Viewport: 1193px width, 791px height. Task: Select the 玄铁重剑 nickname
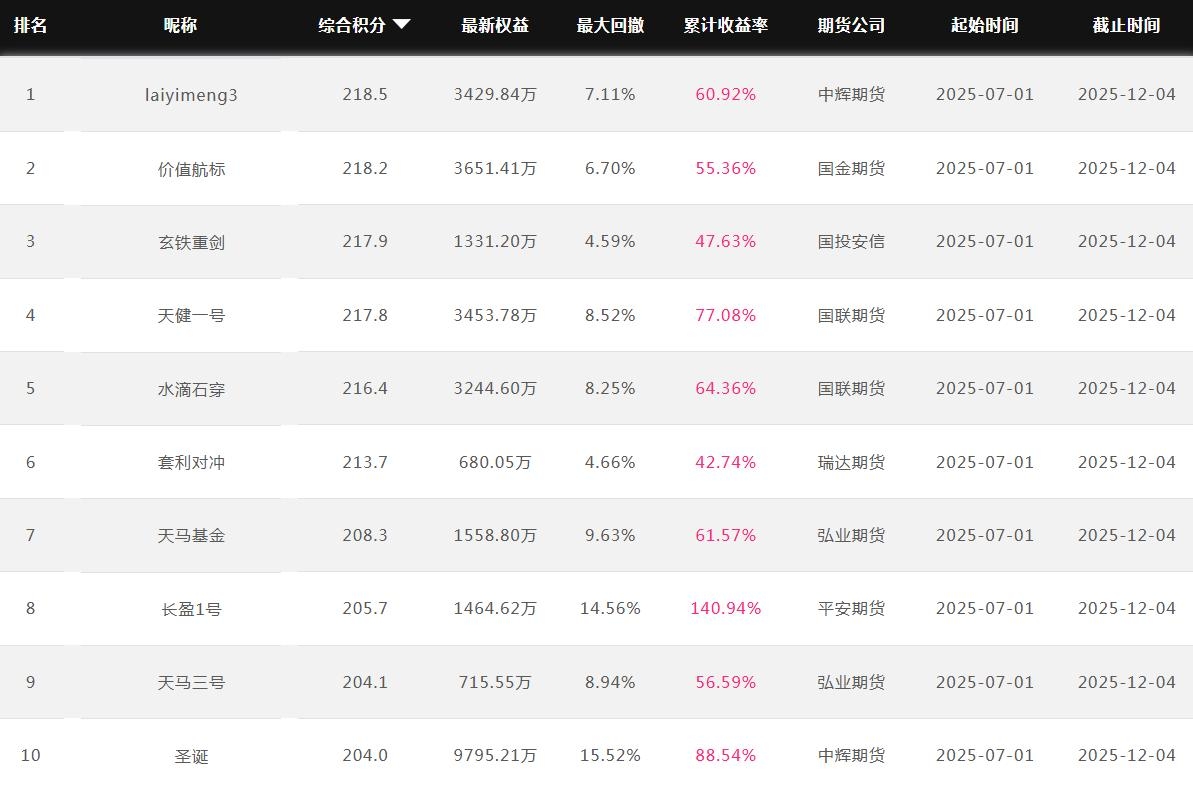pyautogui.click(x=191, y=242)
